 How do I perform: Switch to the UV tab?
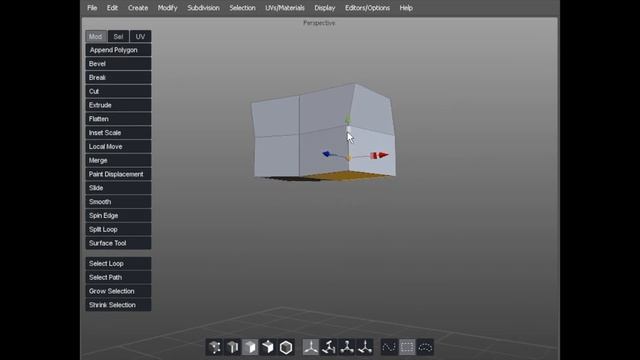pyautogui.click(x=140, y=36)
